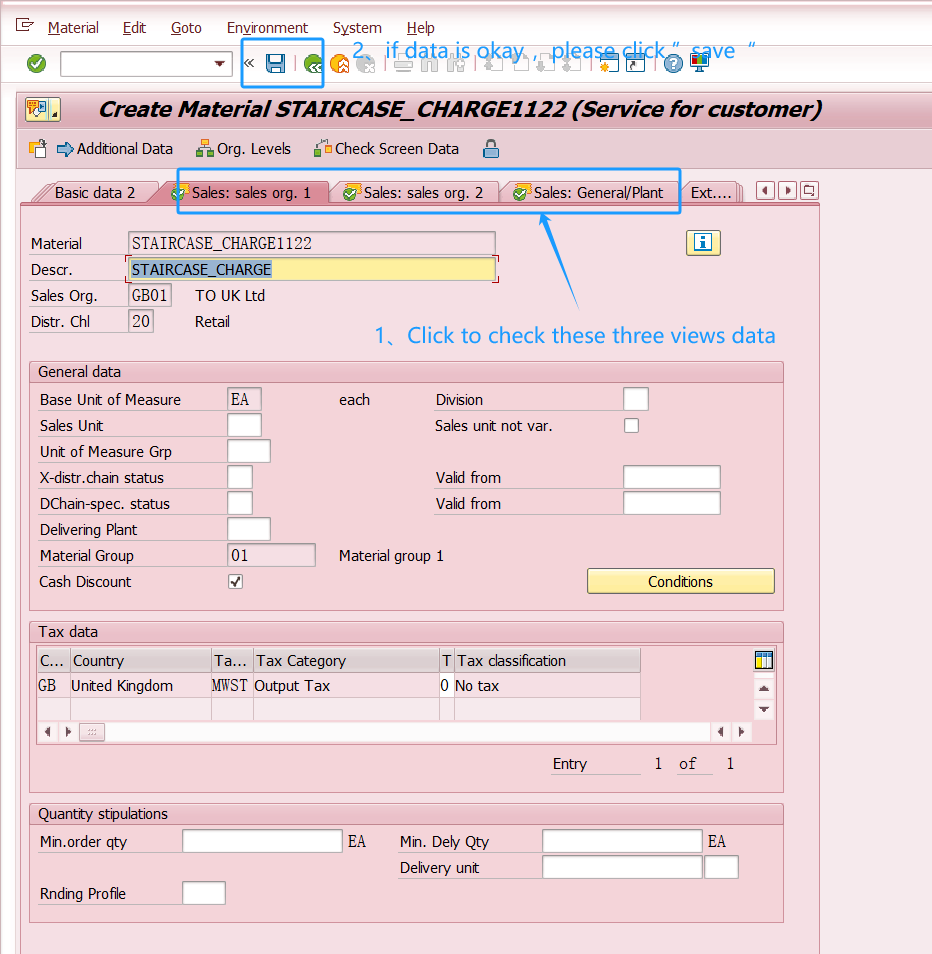Image resolution: width=932 pixels, height=954 pixels.
Task: Expand the command field dropdown arrow
Action: click(x=220, y=64)
